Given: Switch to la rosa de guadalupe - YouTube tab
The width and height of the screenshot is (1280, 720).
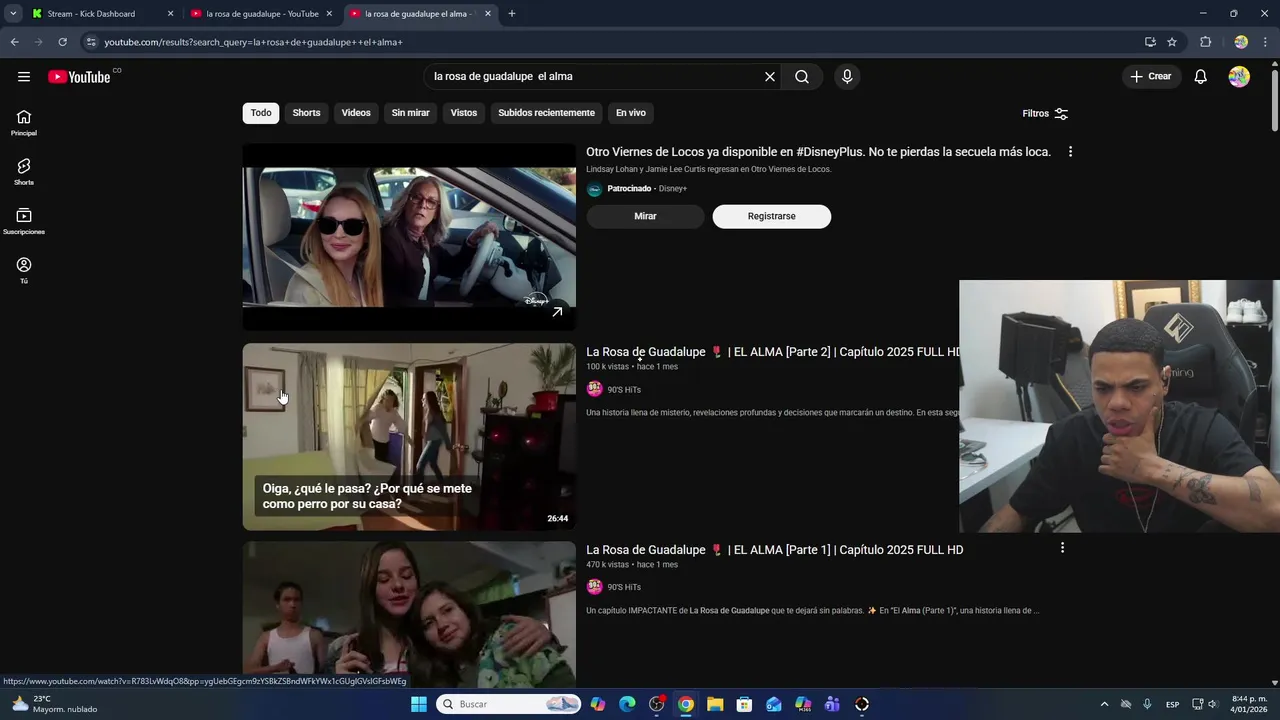Looking at the screenshot, I should point(262,14).
